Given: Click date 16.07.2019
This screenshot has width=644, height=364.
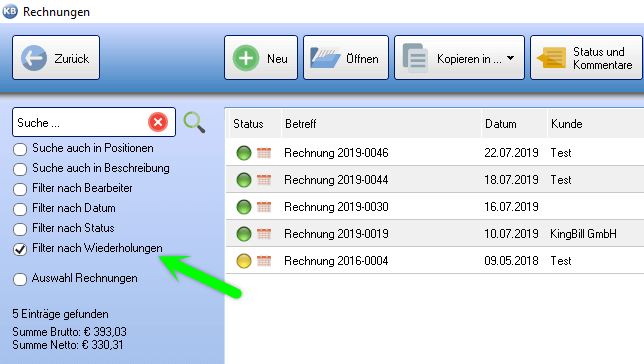Looking at the screenshot, I should 511,207.
